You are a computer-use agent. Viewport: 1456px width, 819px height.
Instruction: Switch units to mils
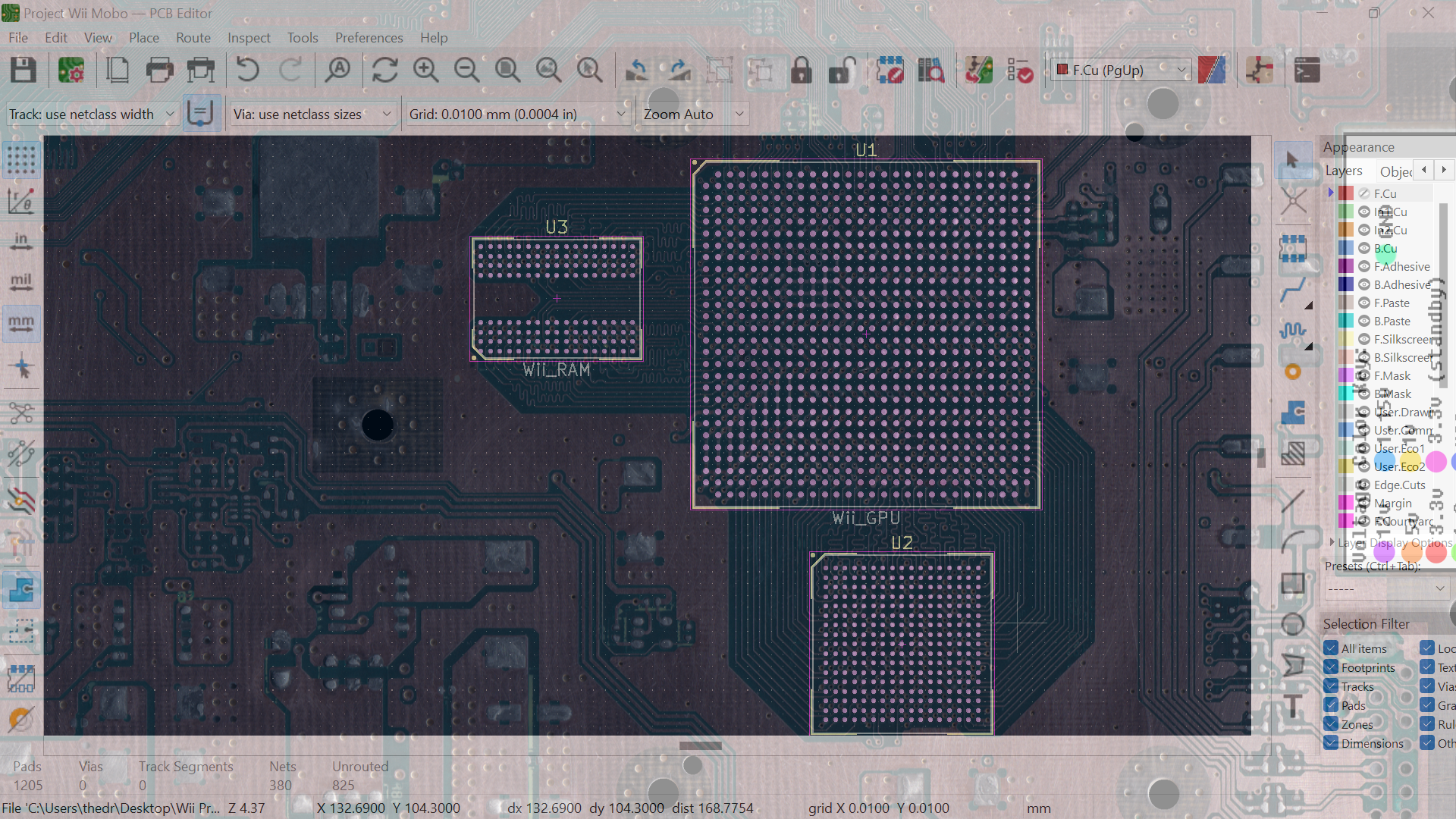coord(21,282)
